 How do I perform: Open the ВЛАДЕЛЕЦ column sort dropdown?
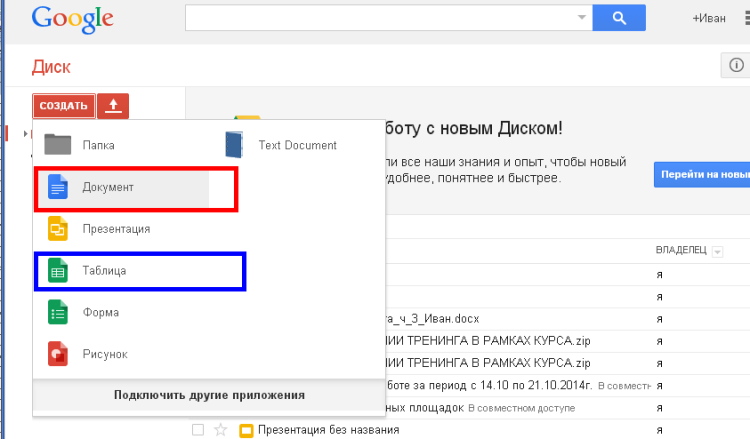717,252
